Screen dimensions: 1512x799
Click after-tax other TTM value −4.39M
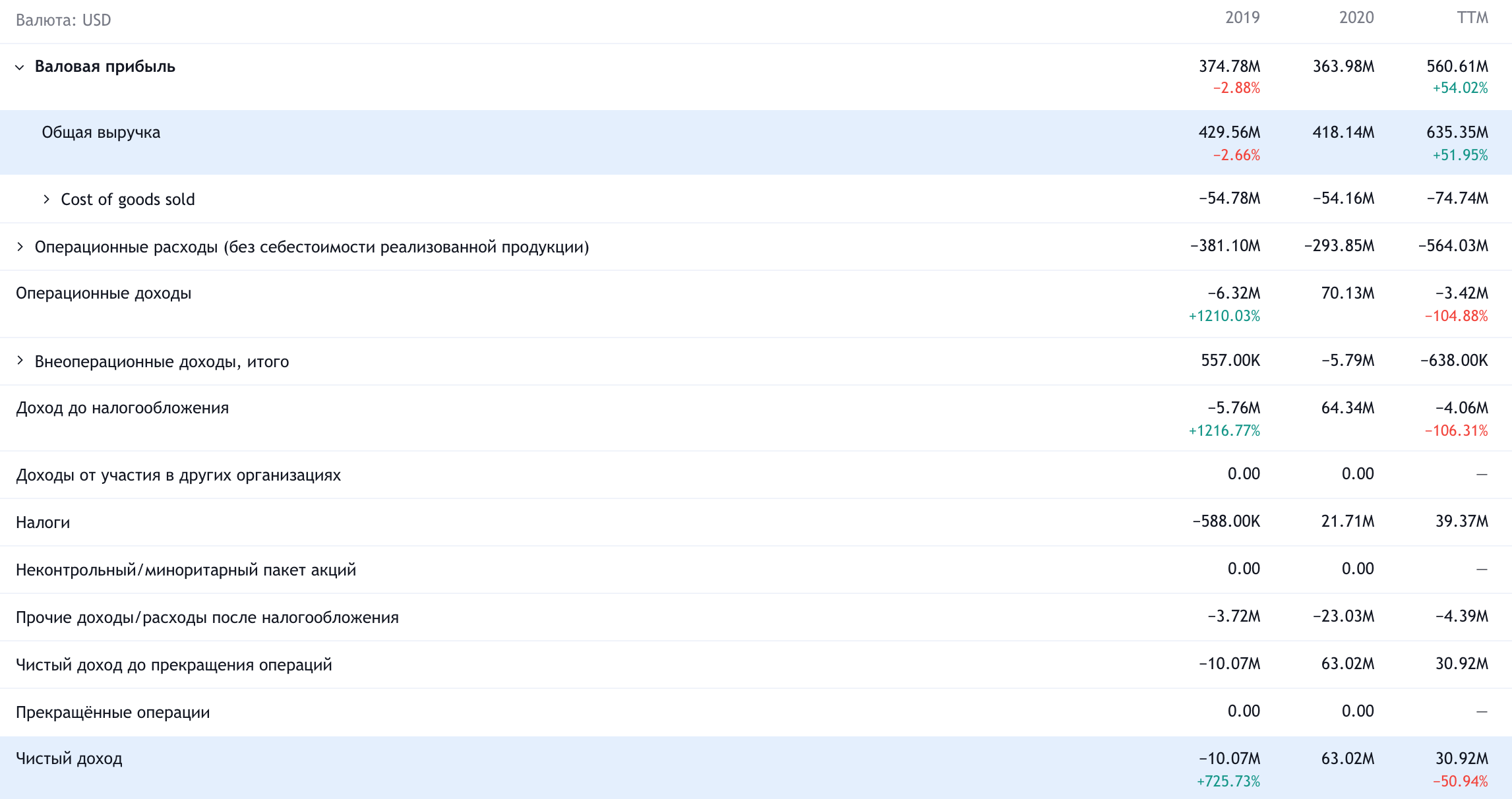pyautogui.click(x=1462, y=616)
